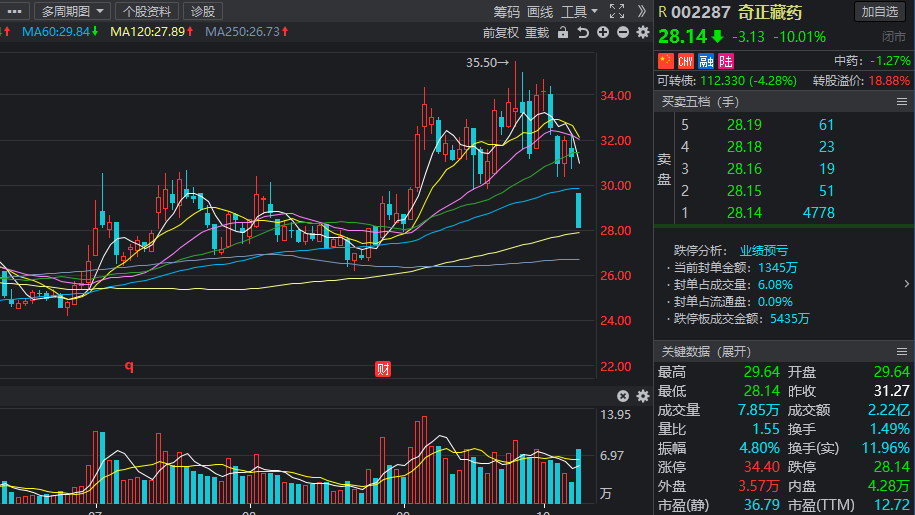Click 转股溢价 18.88% value
915x515 pixels.
(889, 80)
